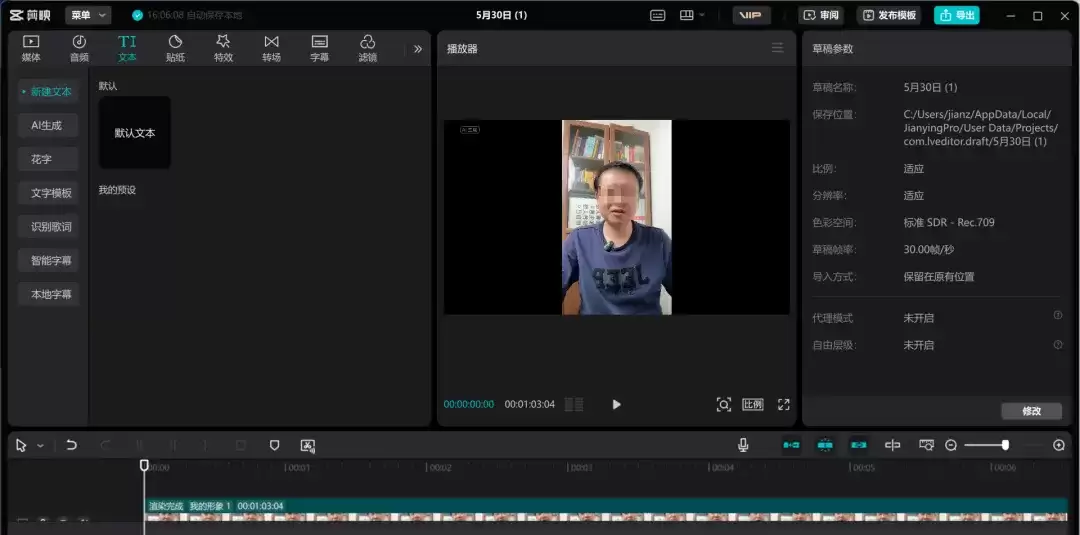Click the 渲染完成 label on the clip
This screenshot has height=535, width=1080.
point(166,506)
